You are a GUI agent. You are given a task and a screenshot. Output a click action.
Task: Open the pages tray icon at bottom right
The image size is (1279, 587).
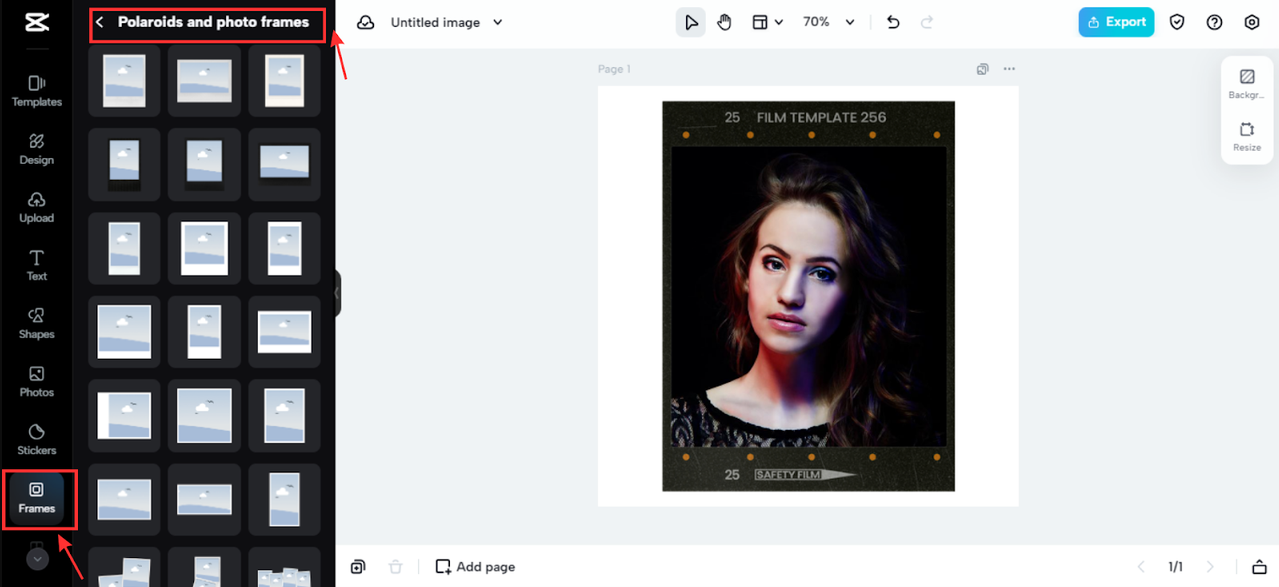tap(1259, 567)
